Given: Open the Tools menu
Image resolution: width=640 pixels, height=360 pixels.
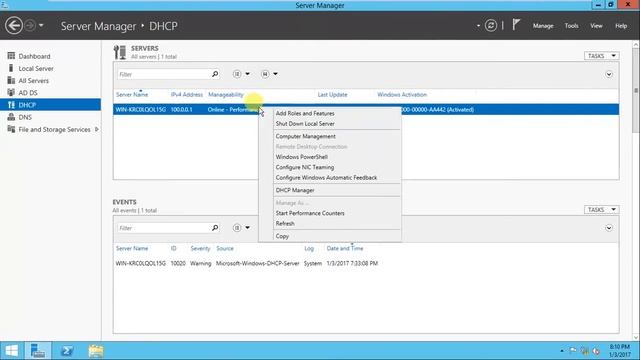Looking at the screenshot, I should [x=571, y=26].
